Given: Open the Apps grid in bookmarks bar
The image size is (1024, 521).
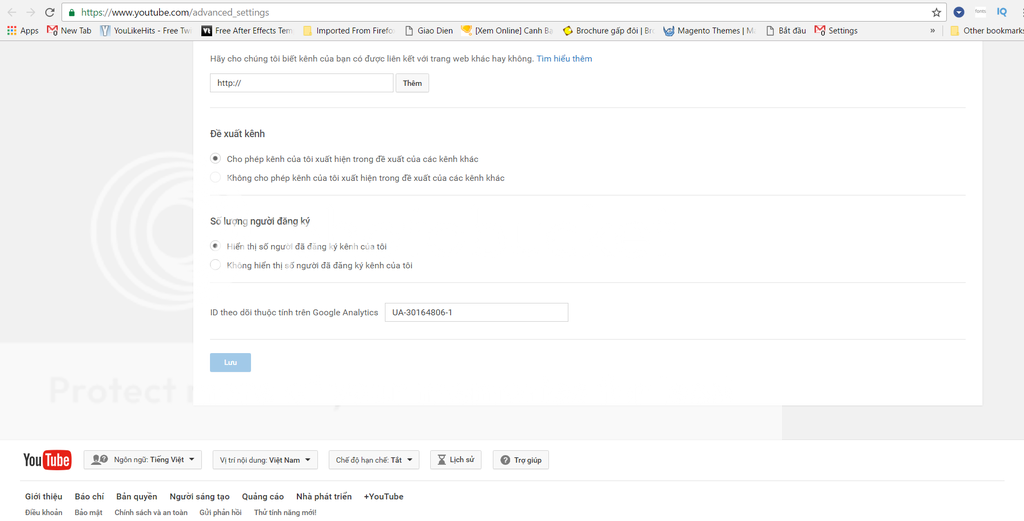Looking at the screenshot, I should pyautogui.click(x=22, y=31).
